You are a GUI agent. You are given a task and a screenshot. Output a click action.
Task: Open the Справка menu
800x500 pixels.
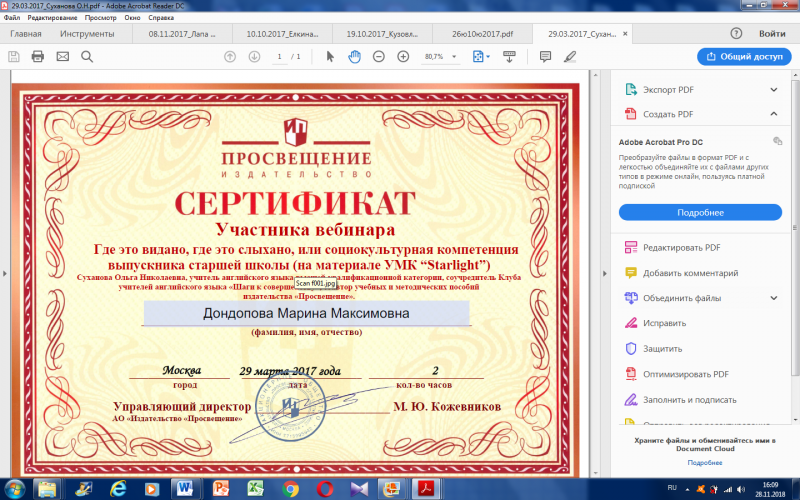(x=161, y=17)
